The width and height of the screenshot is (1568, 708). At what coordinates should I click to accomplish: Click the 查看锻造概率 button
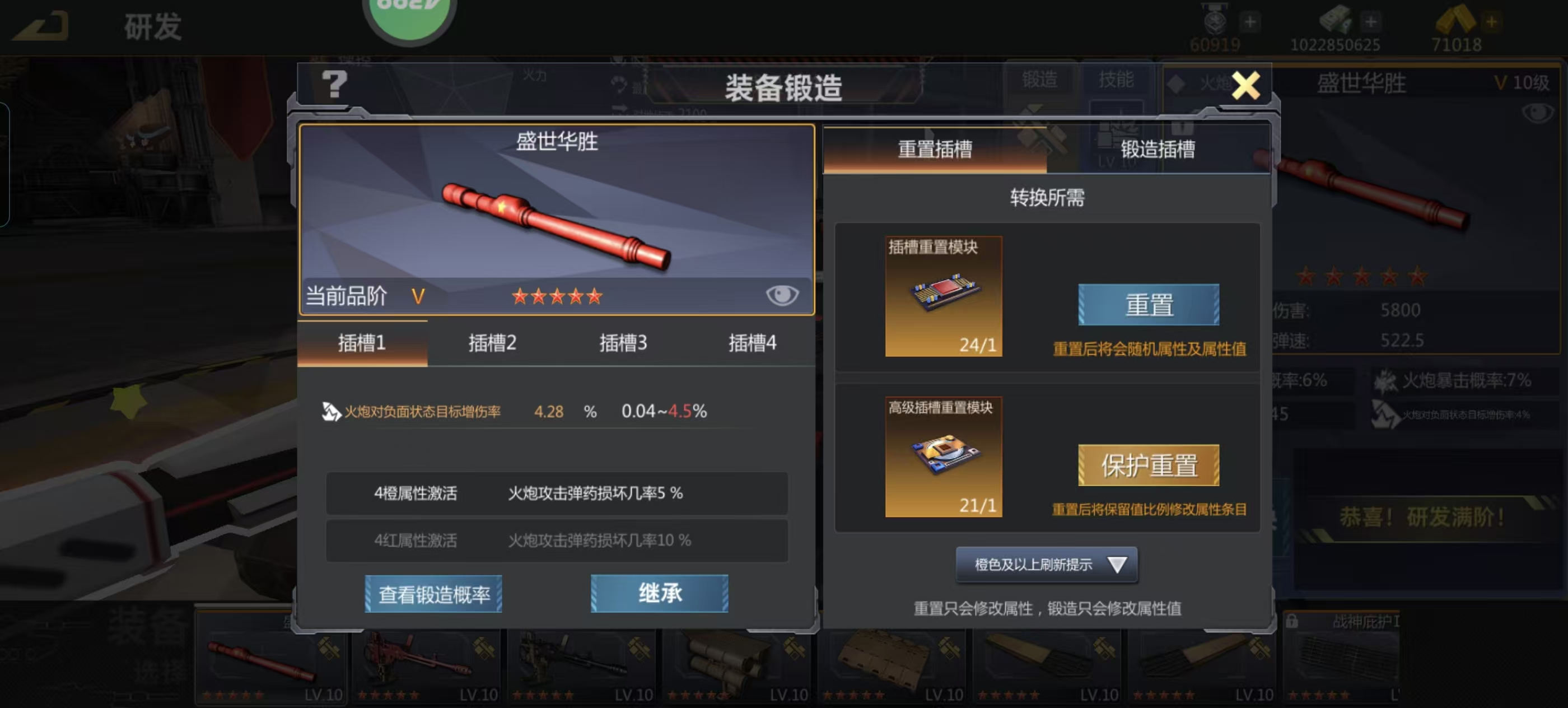433,594
